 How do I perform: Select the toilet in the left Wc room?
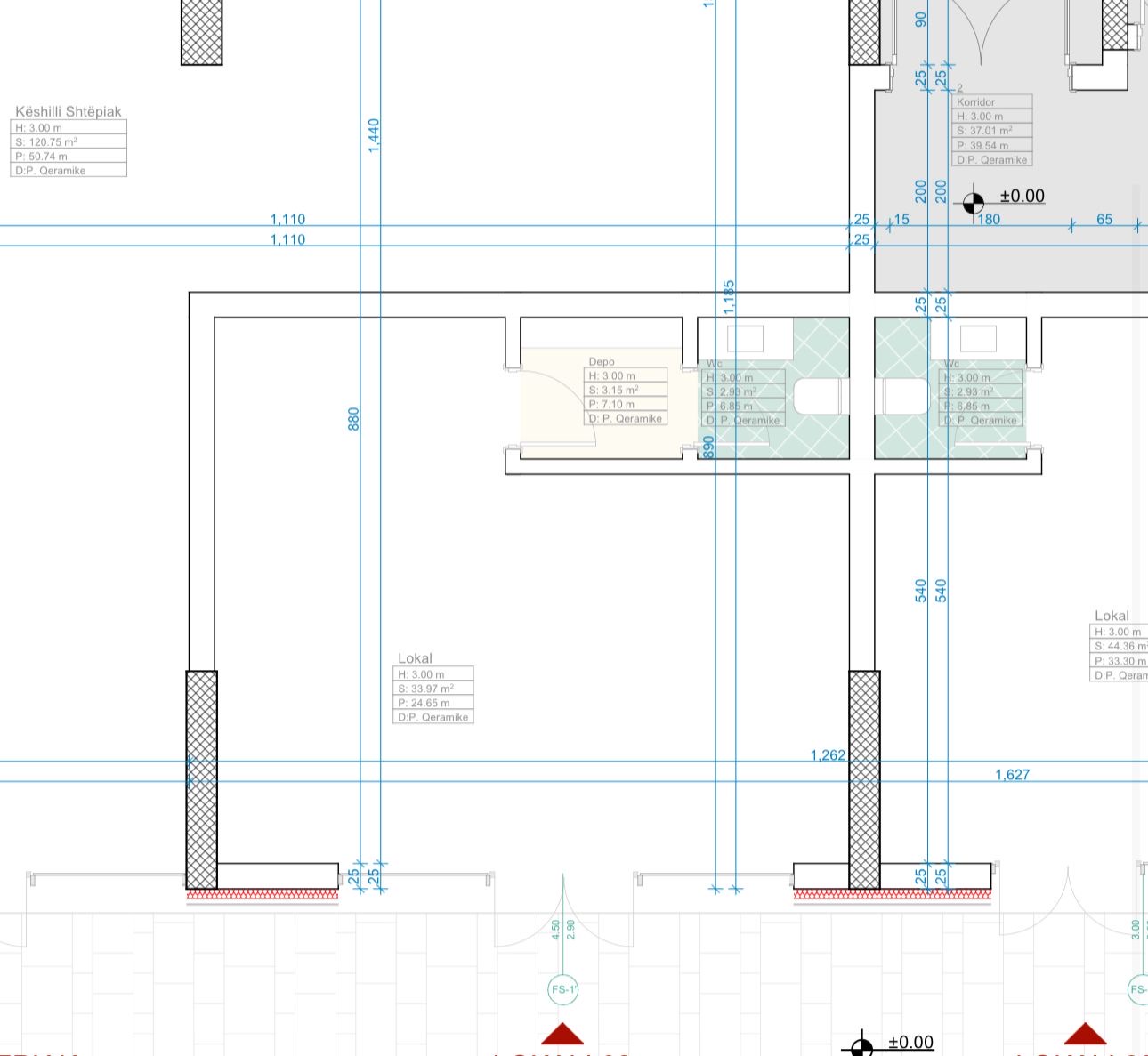[818, 396]
